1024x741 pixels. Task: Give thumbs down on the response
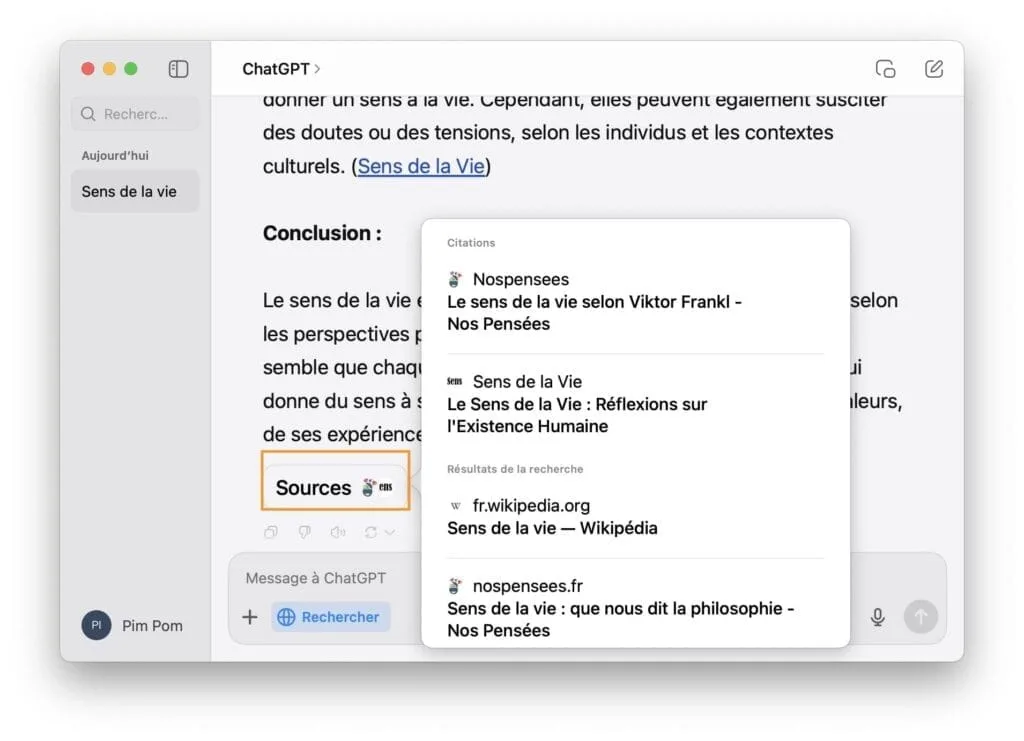[x=304, y=532]
